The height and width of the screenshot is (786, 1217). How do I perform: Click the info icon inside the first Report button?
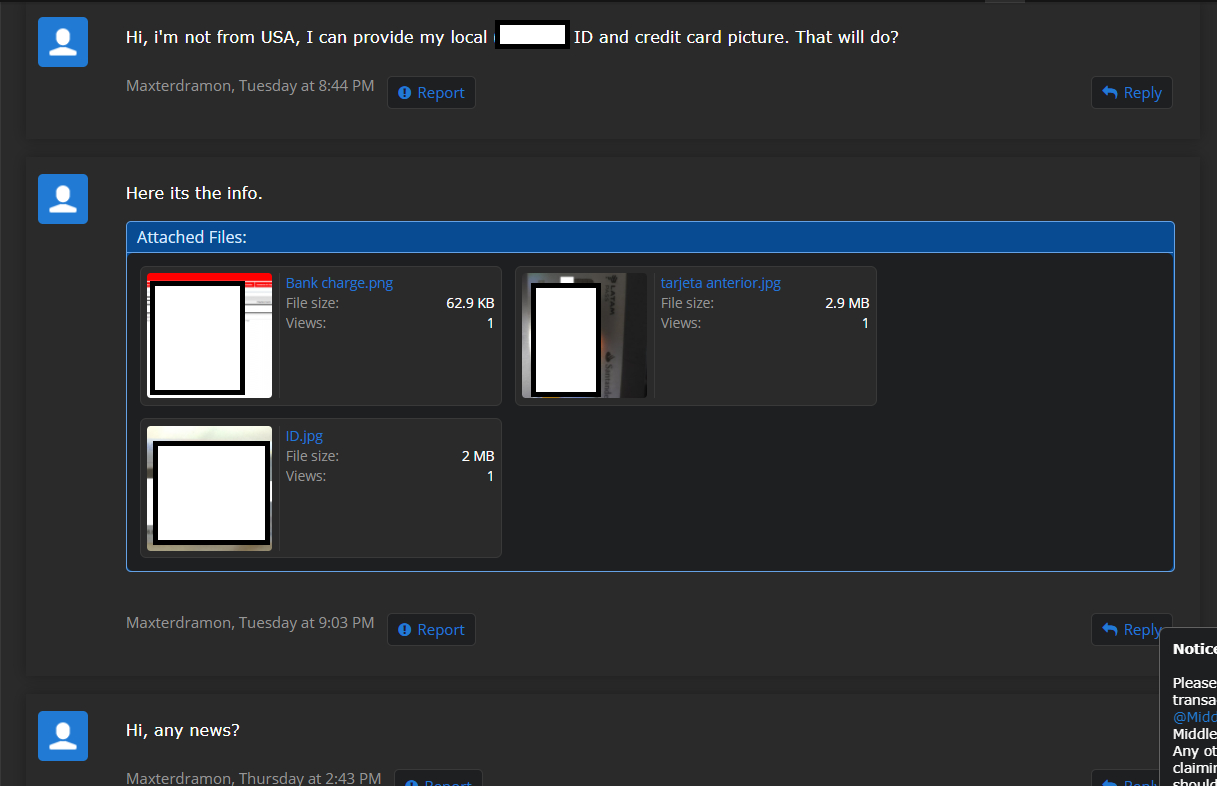click(x=404, y=92)
